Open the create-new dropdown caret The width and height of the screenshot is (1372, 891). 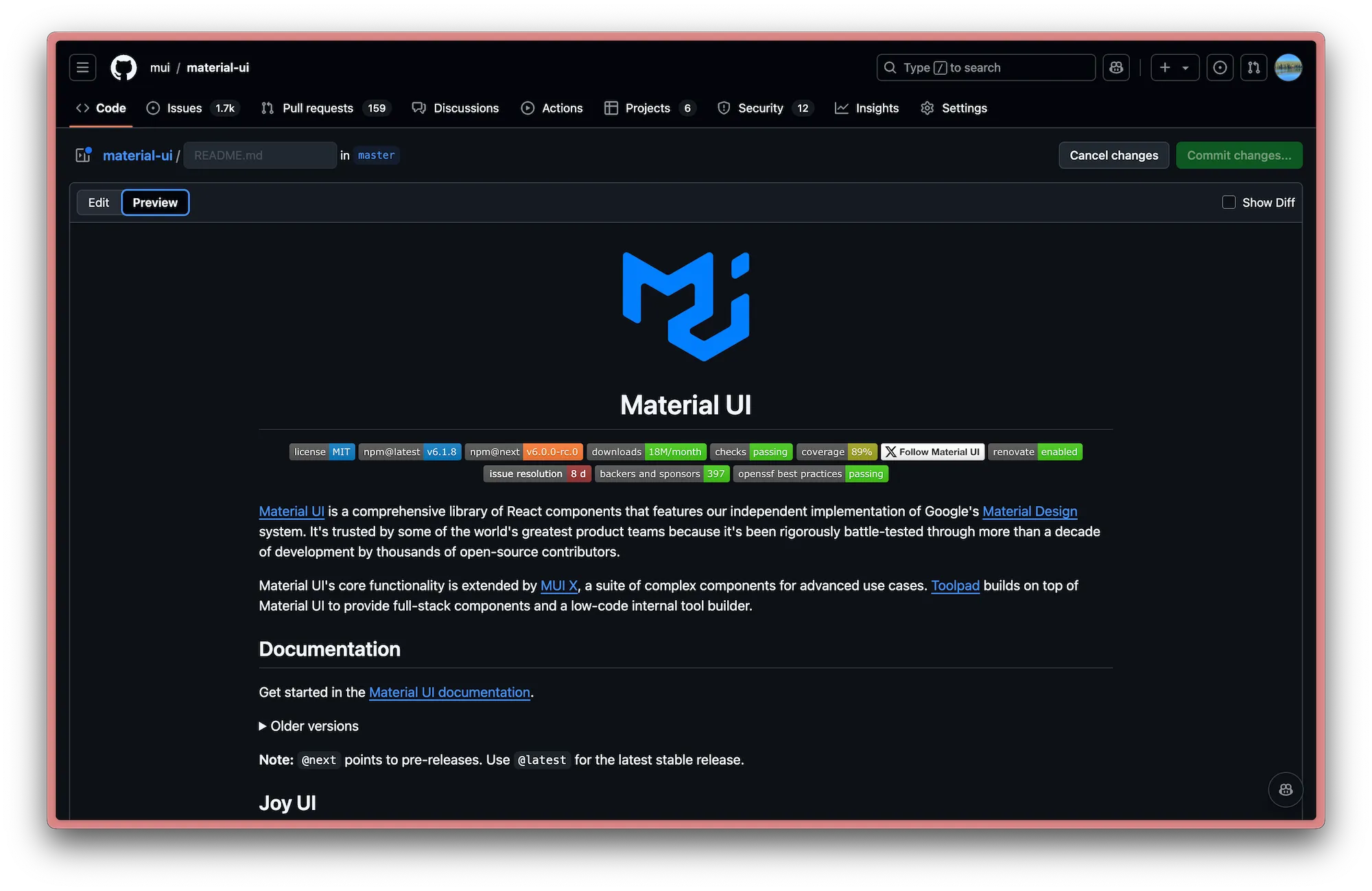[x=1186, y=67]
